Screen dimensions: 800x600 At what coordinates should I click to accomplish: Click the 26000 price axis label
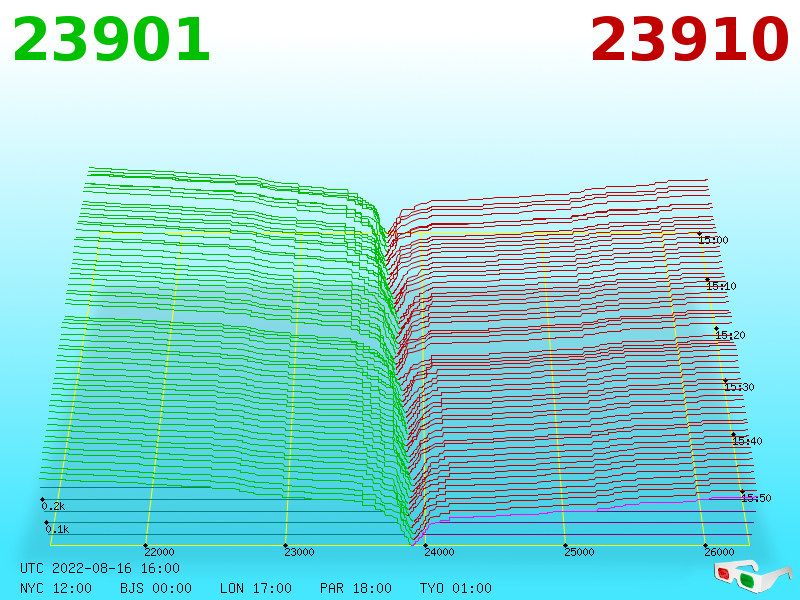(x=719, y=552)
